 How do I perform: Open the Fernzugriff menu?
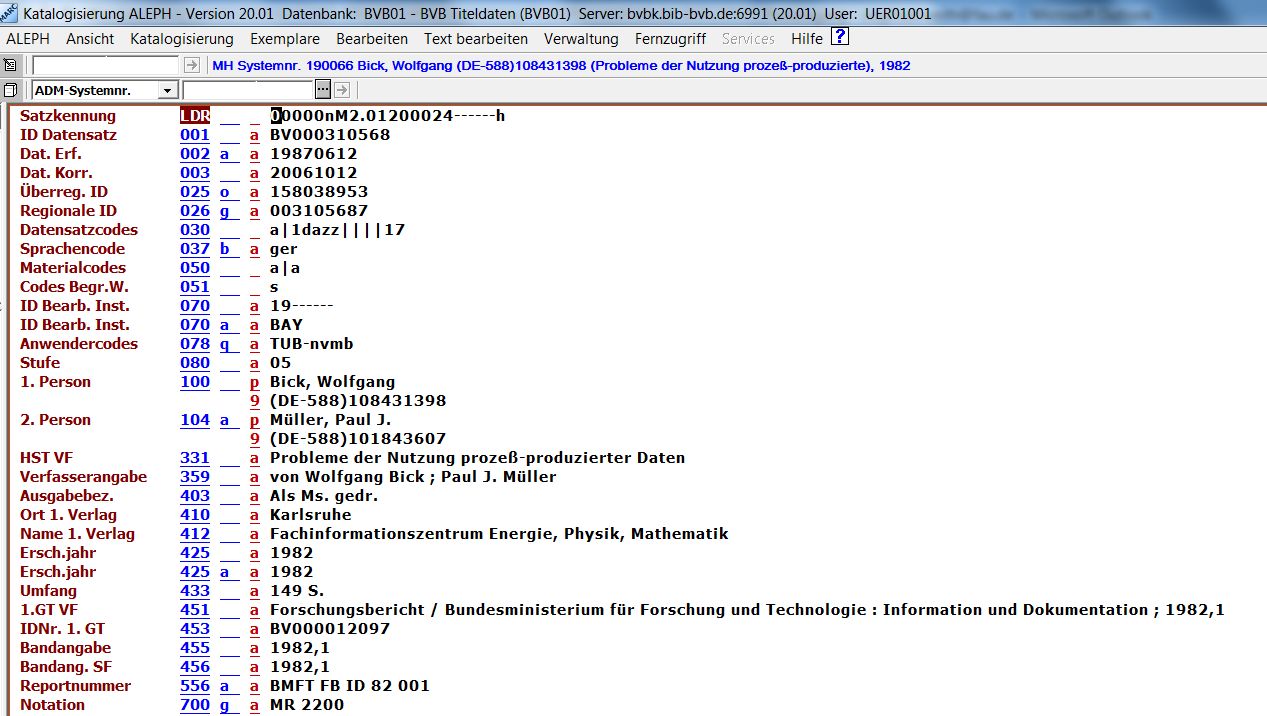[x=669, y=39]
